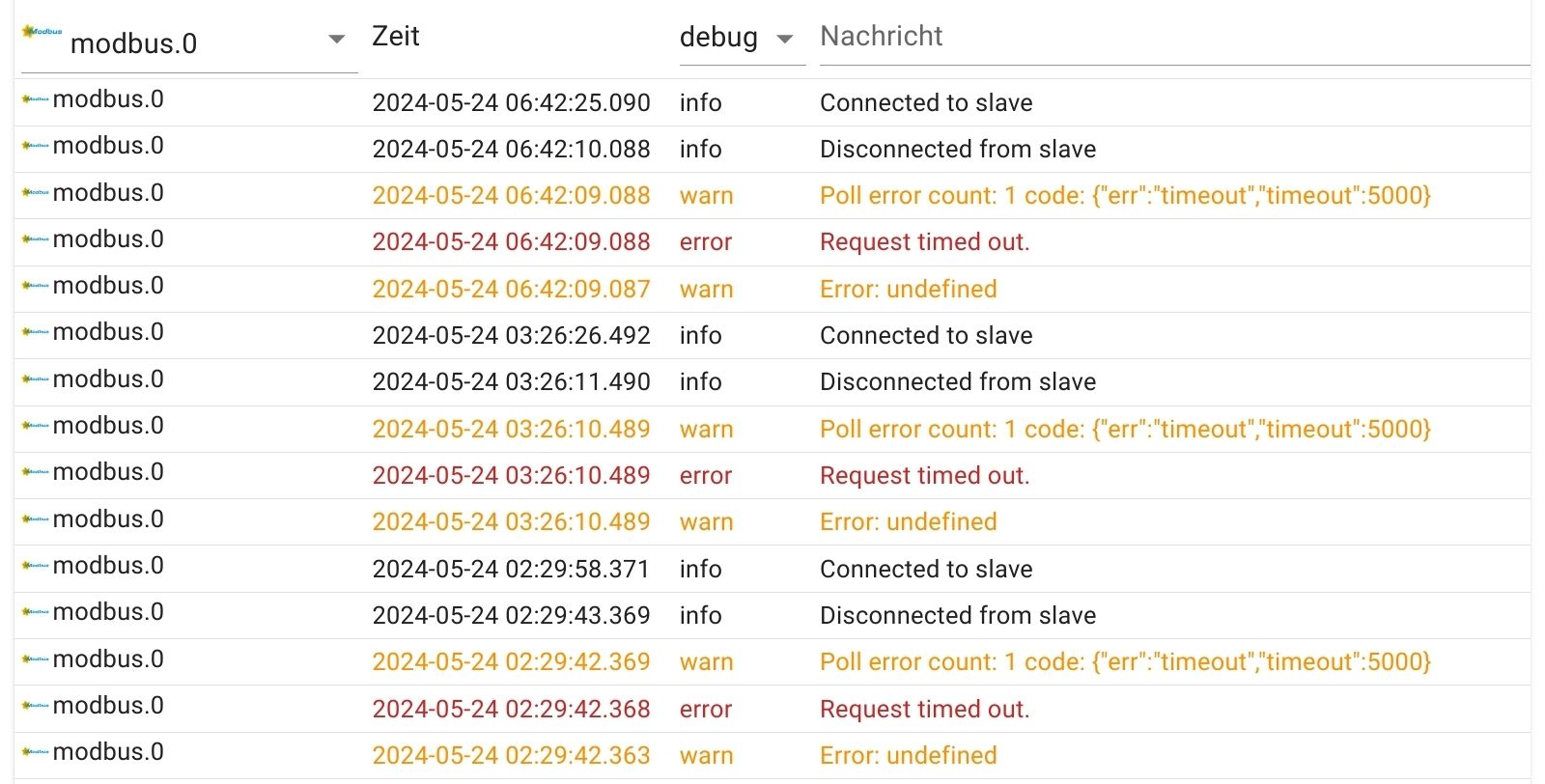This screenshot has width=1545, height=784.
Task: Select the 03:26:10.489 Request timed out message
Action: point(924,476)
